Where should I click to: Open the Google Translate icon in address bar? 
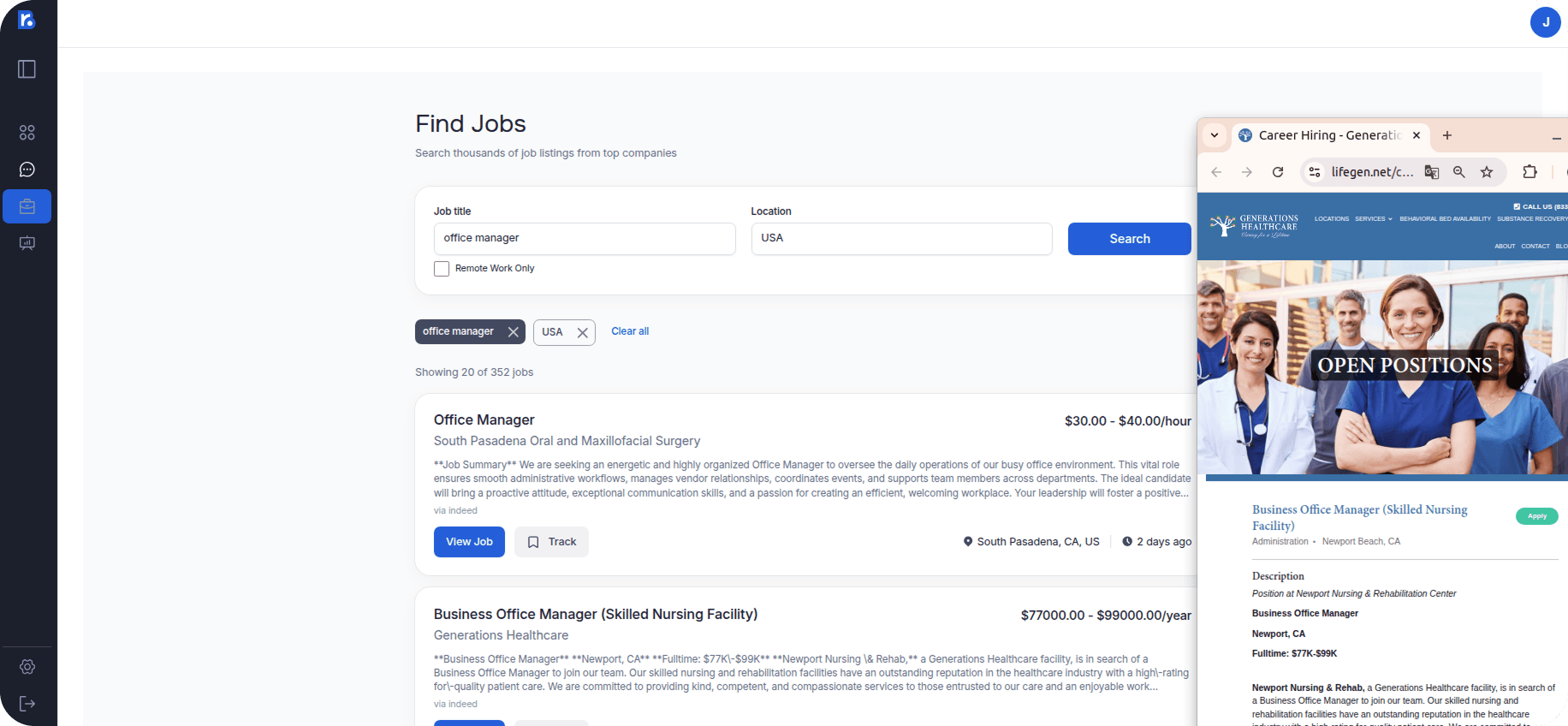tap(1431, 171)
